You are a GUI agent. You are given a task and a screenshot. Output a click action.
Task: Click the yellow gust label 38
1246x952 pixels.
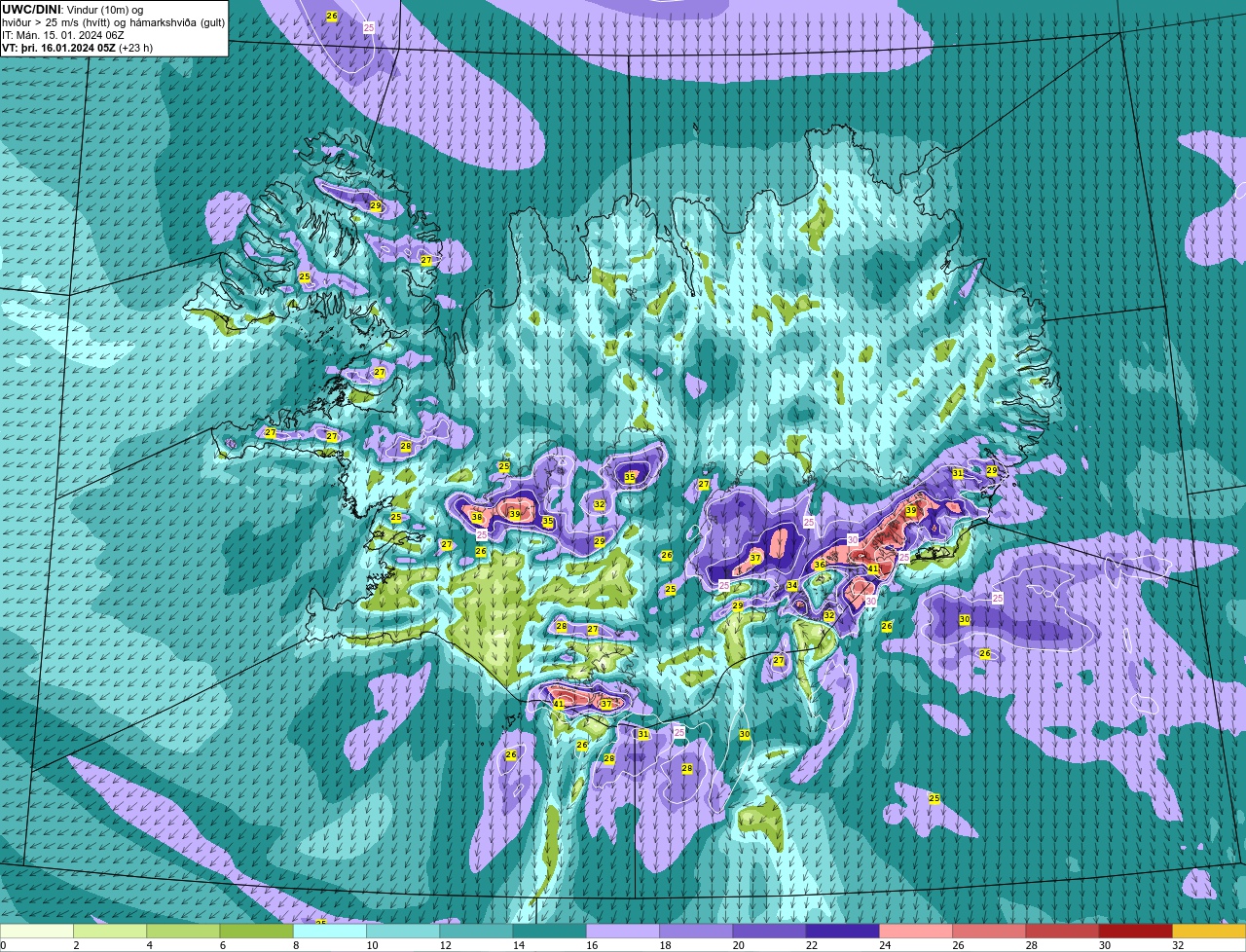click(x=477, y=518)
